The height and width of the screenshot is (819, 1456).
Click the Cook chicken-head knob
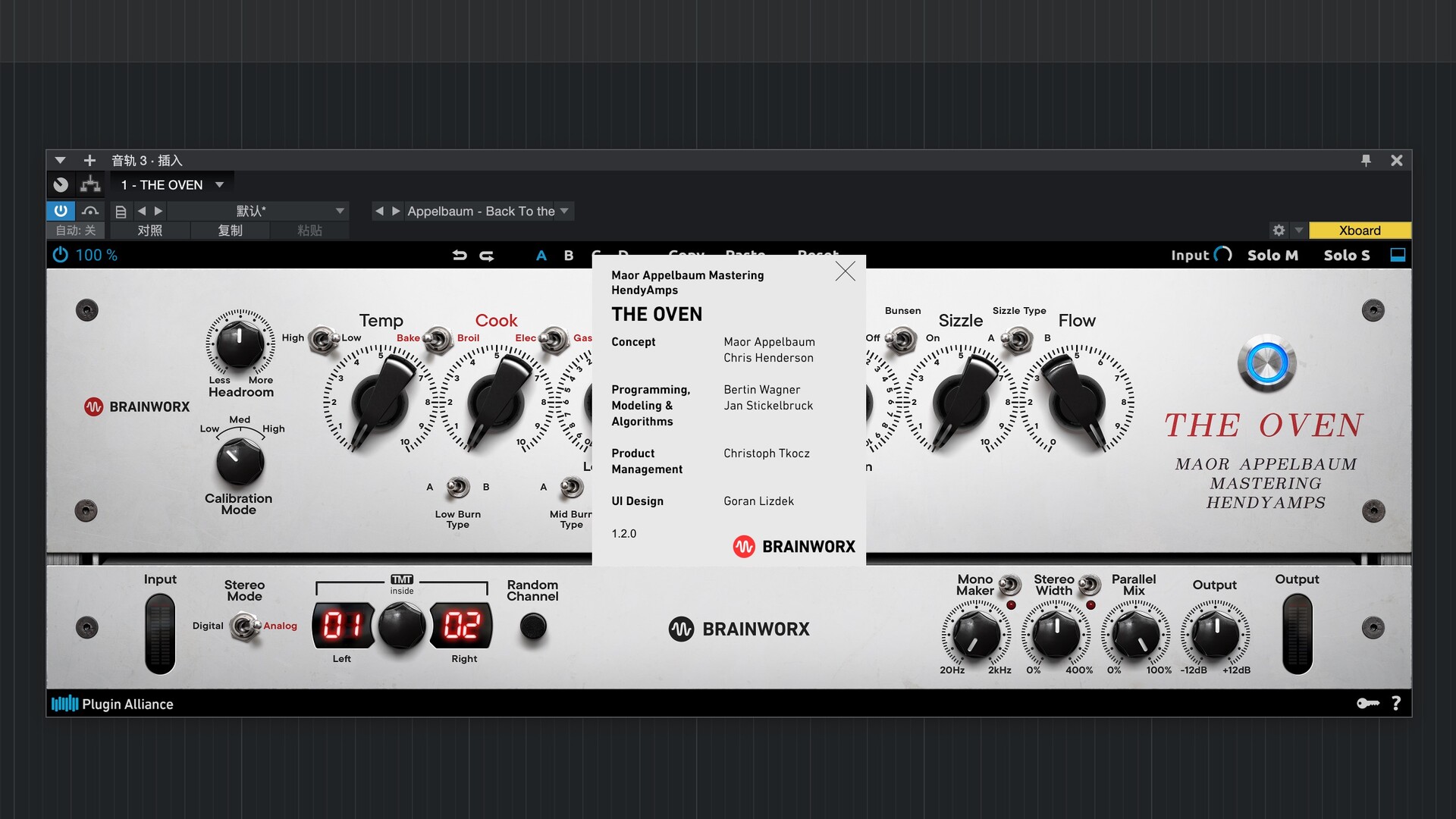click(x=496, y=401)
